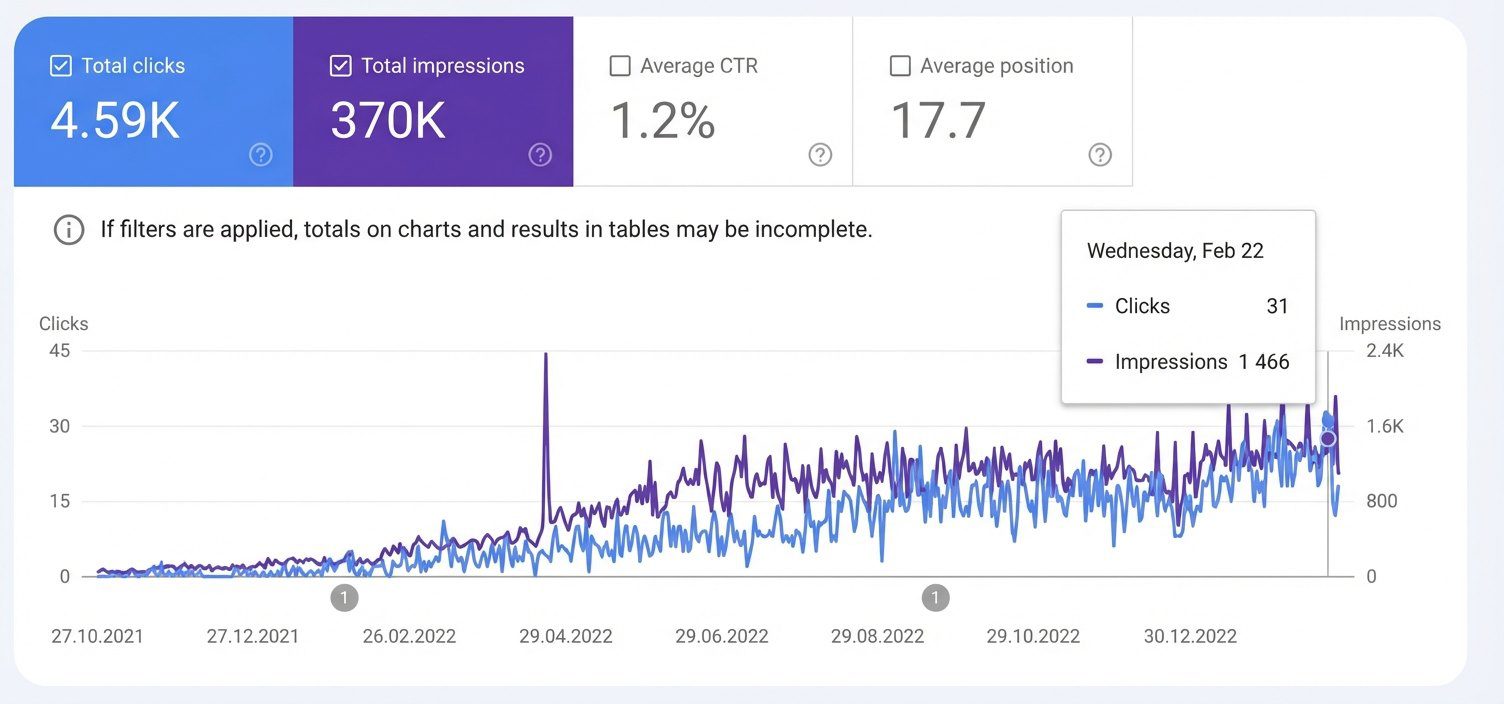Open the Average position help icon
This screenshot has height=704, width=1504.
(x=1100, y=155)
